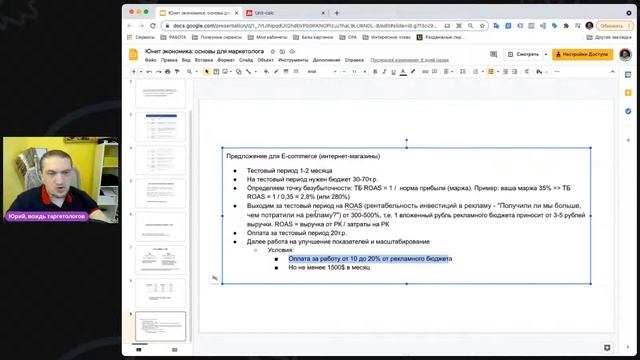This screenshot has height=360, width=640.
Task: Click the More options ellipsis in toolbar
Action: point(557,72)
